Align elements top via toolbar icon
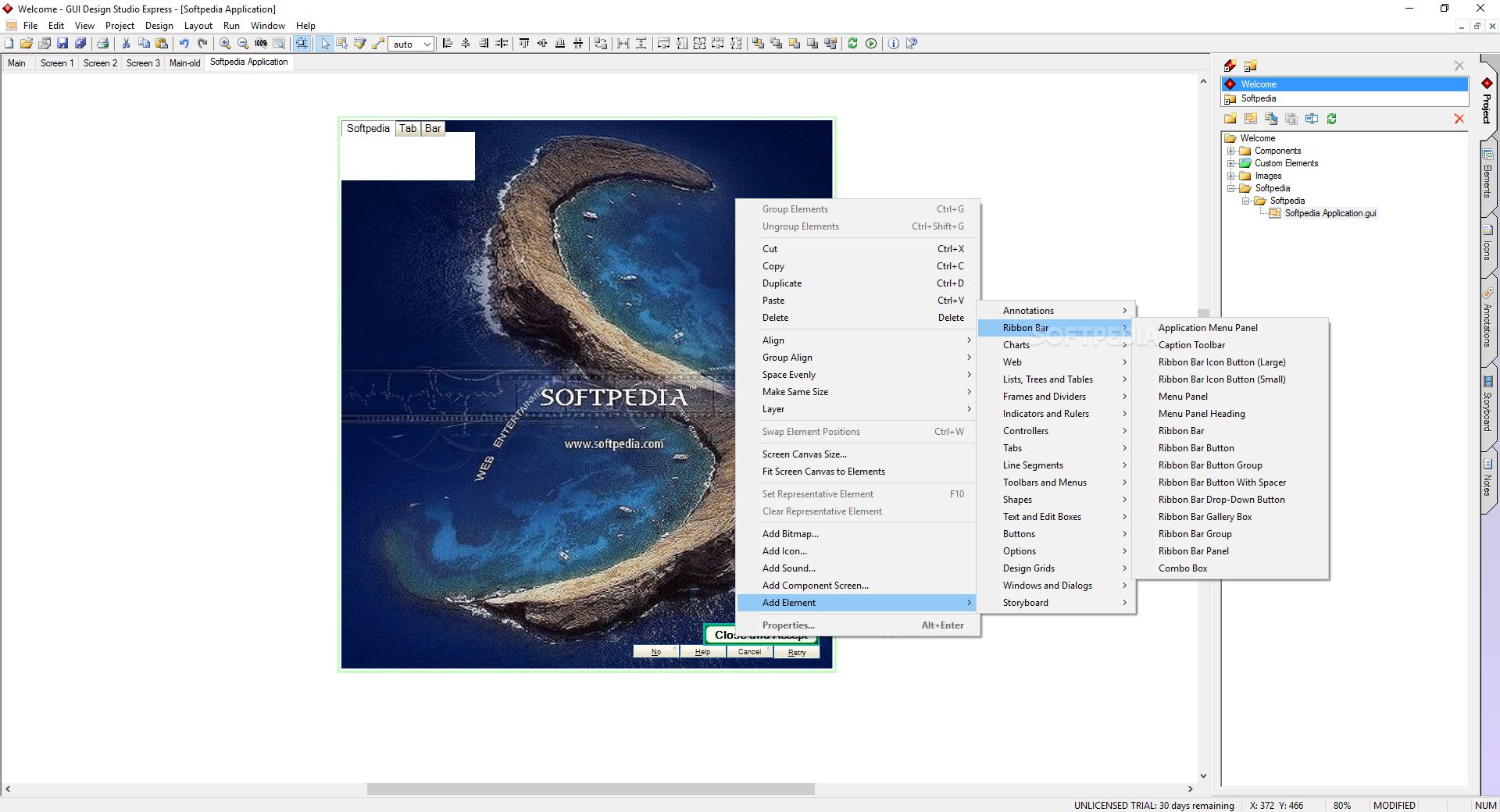 tap(524, 44)
